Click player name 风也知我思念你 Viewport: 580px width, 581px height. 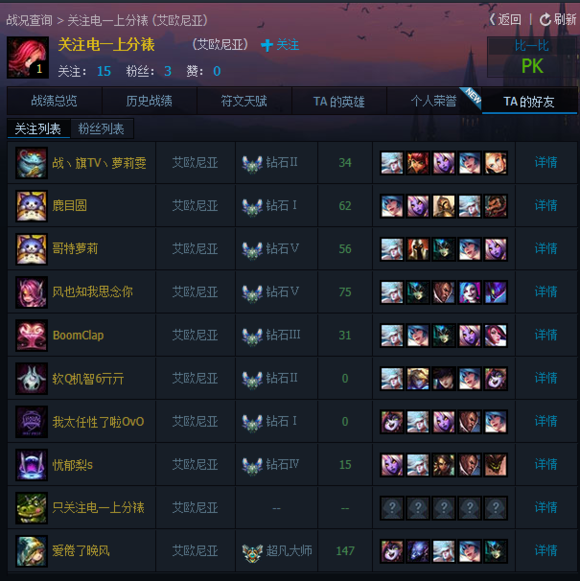[x=92, y=292]
